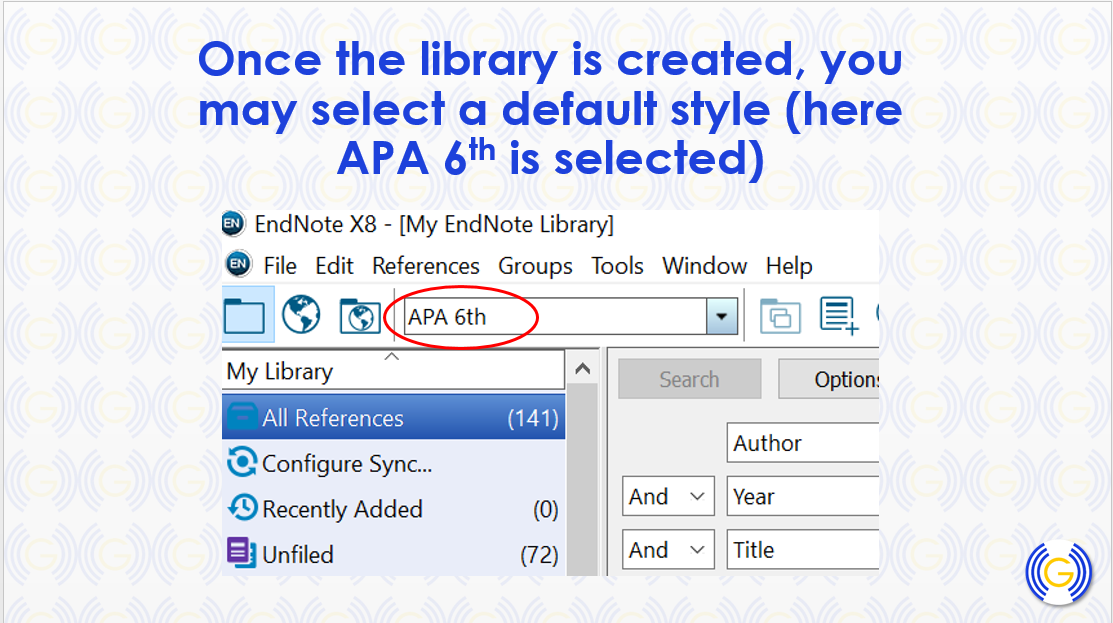This screenshot has width=1113, height=623.
Task: Collapse the My Library header chevron
Action: point(392,356)
